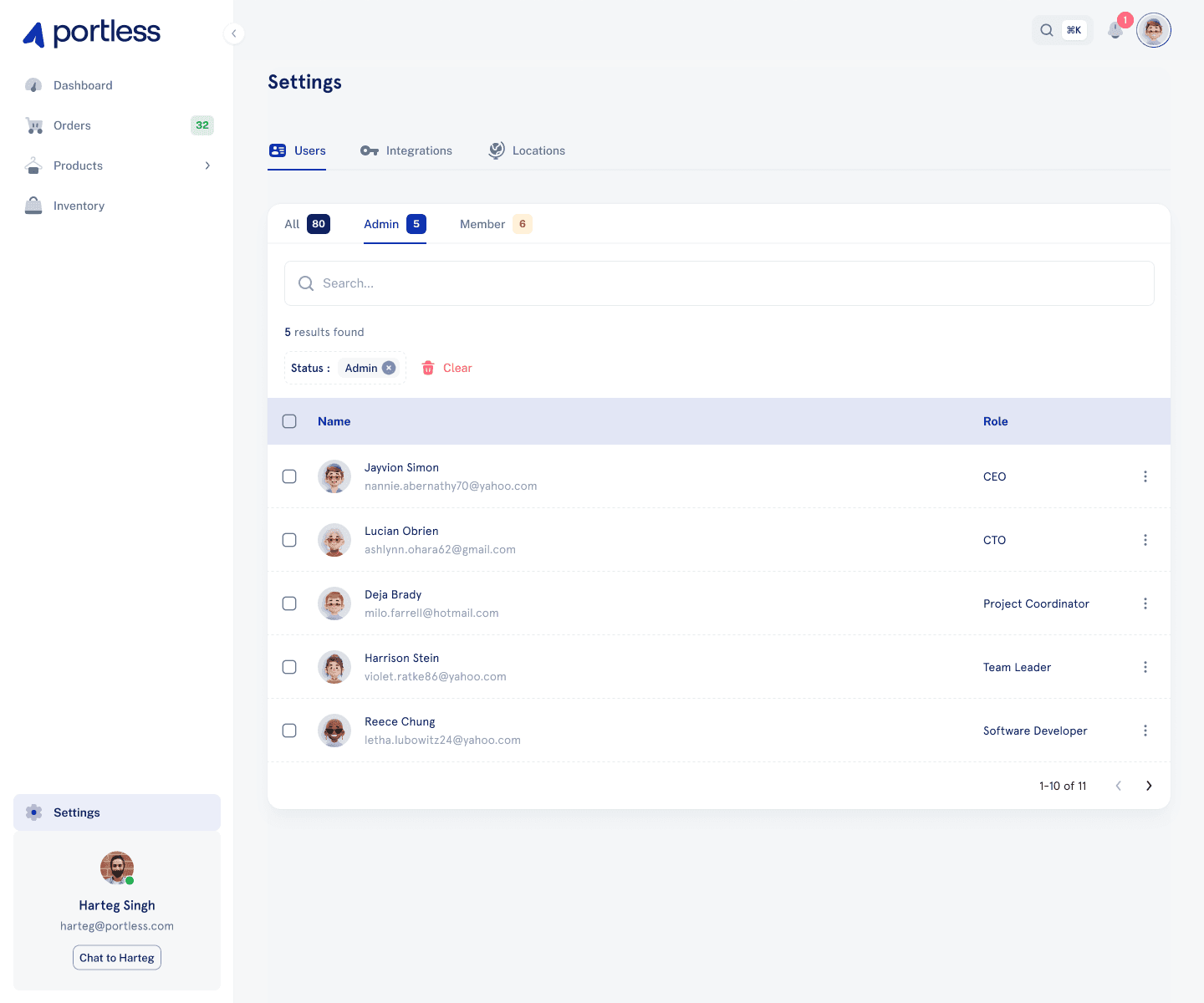
Task: Click the 80 count badge
Action: 319,224
